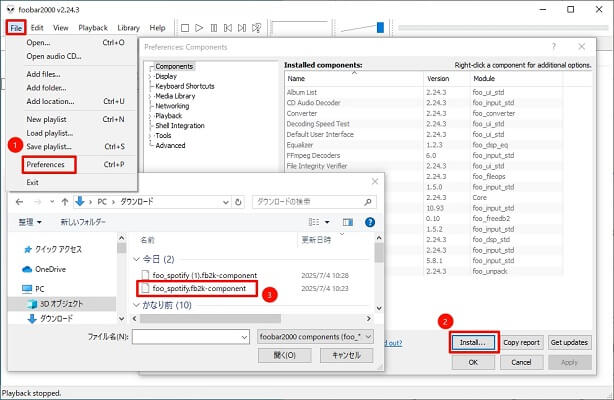Click the Name column header
The height and width of the screenshot is (400, 614).
pyautogui.click(x=354, y=79)
